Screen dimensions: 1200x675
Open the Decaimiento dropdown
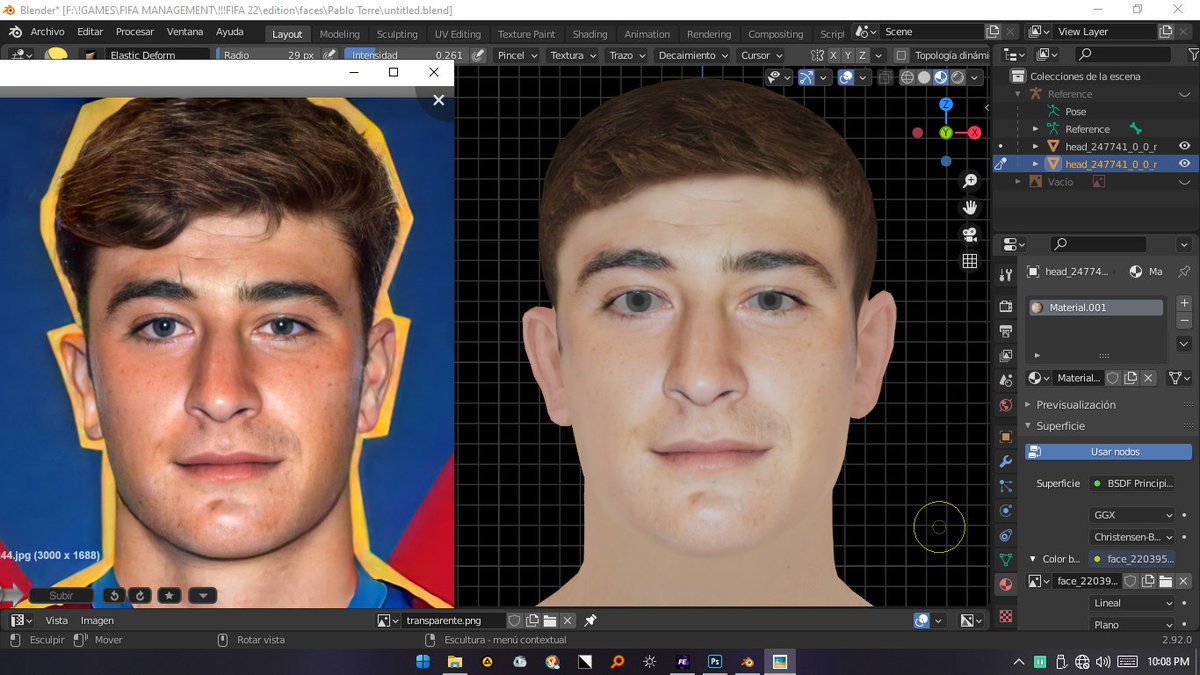pyautogui.click(x=693, y=55)
